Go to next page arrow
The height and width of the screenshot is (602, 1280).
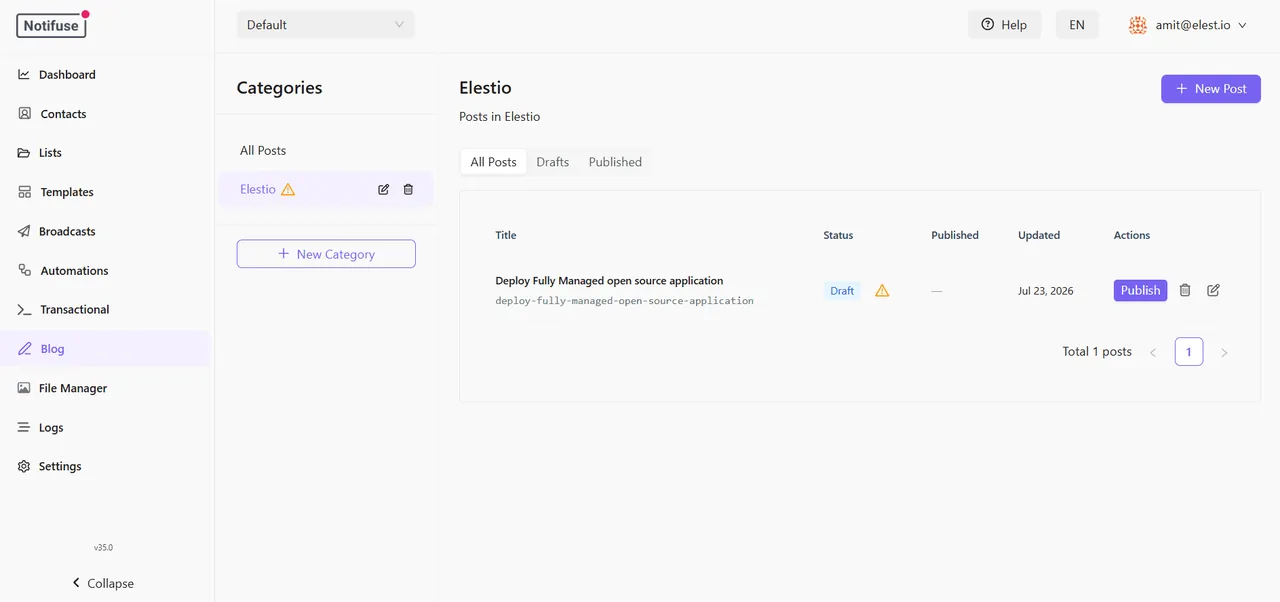pos(1224,352)
